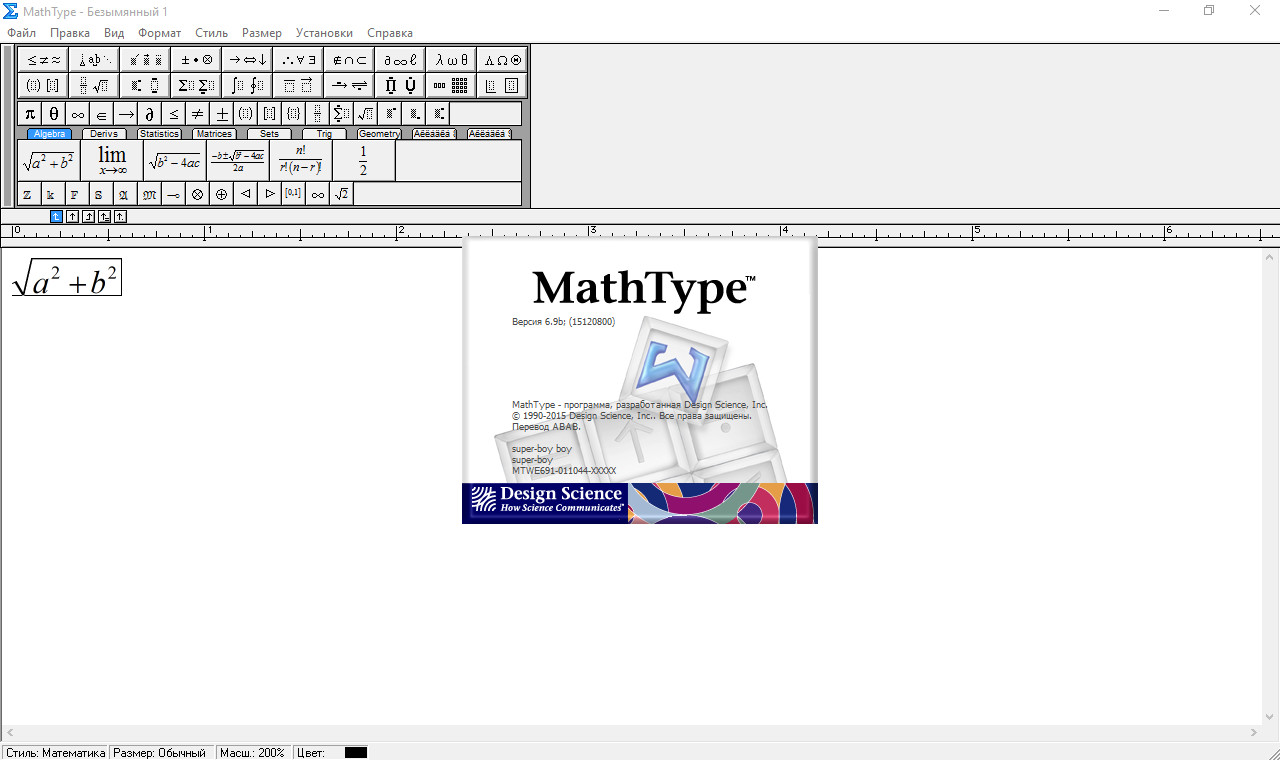Open the matrix templates palette

pos(451,85)
